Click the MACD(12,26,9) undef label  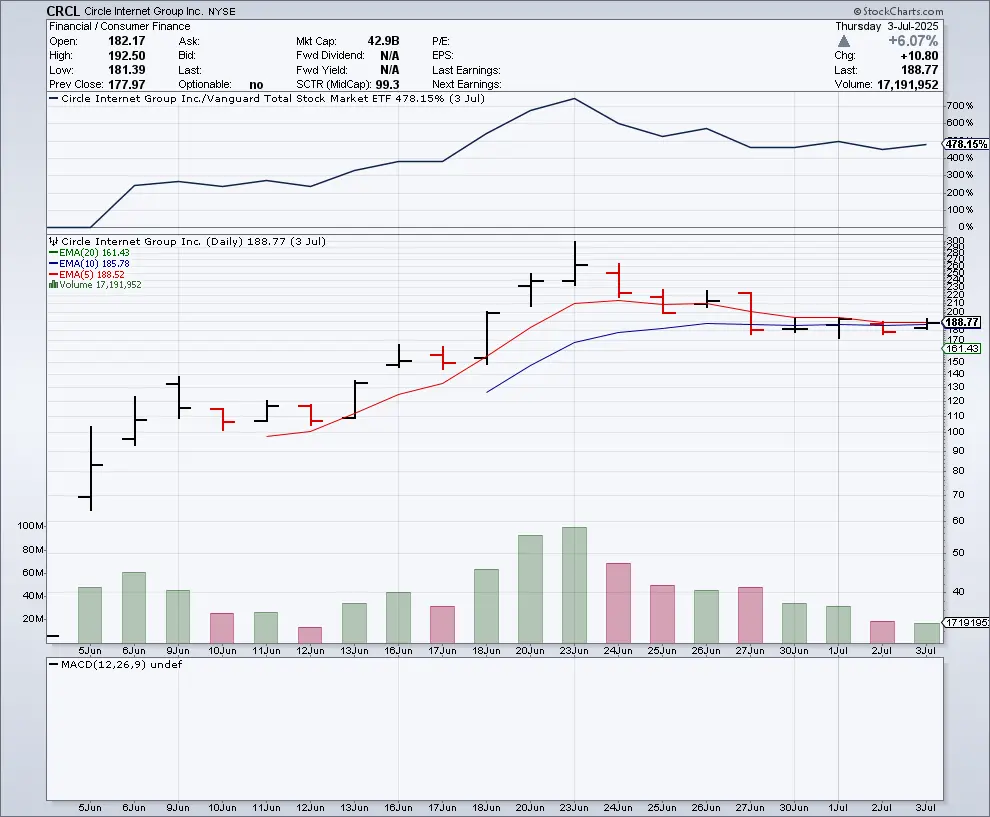pos(116,664)
